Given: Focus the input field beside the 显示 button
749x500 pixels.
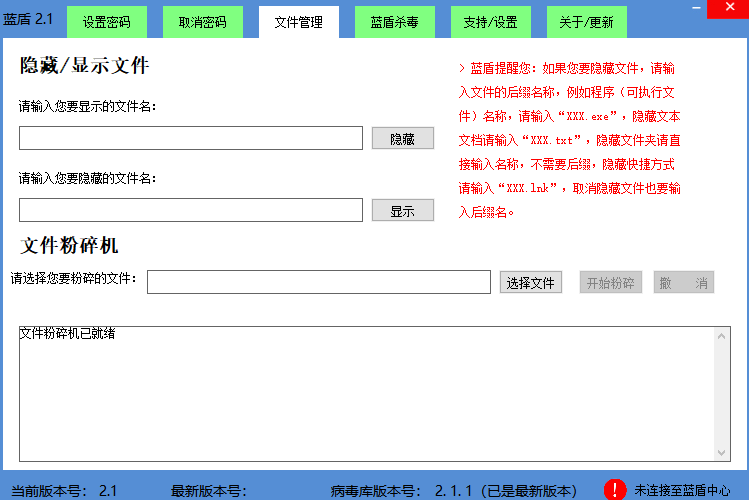Looking at the screenshot, I should pos(191,210).
